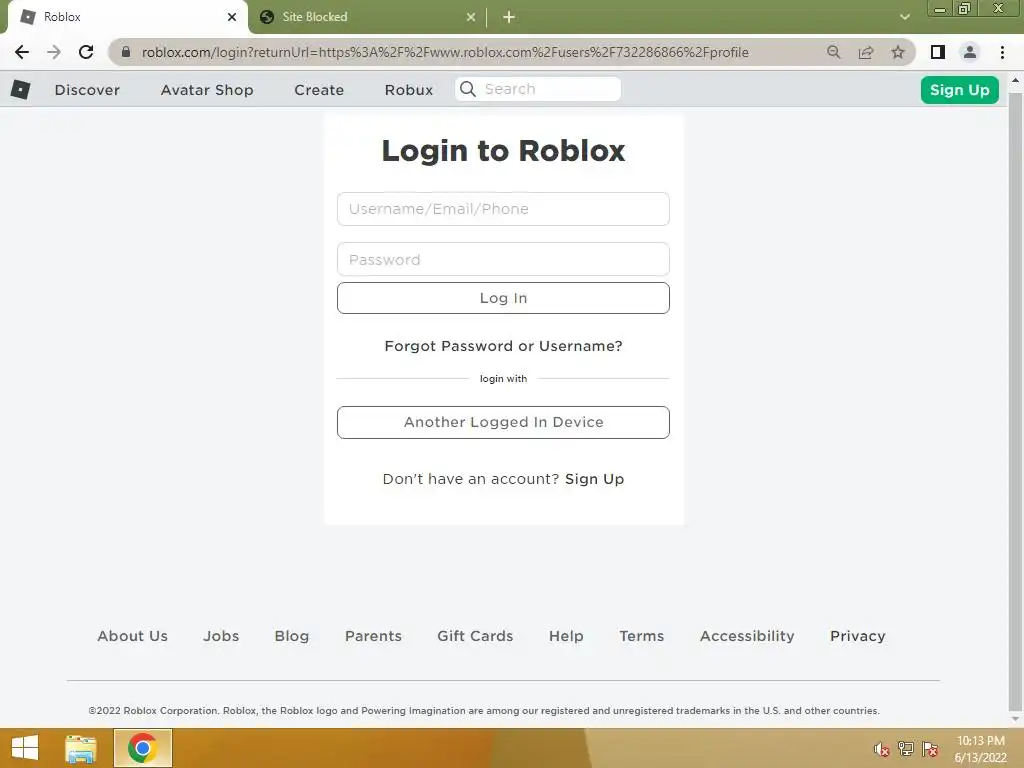Image resolution: width=1024 pixels, height=768 pixels.
Task: Open Terms footer link
Action: pyautogui.click(x=641, y=636)
